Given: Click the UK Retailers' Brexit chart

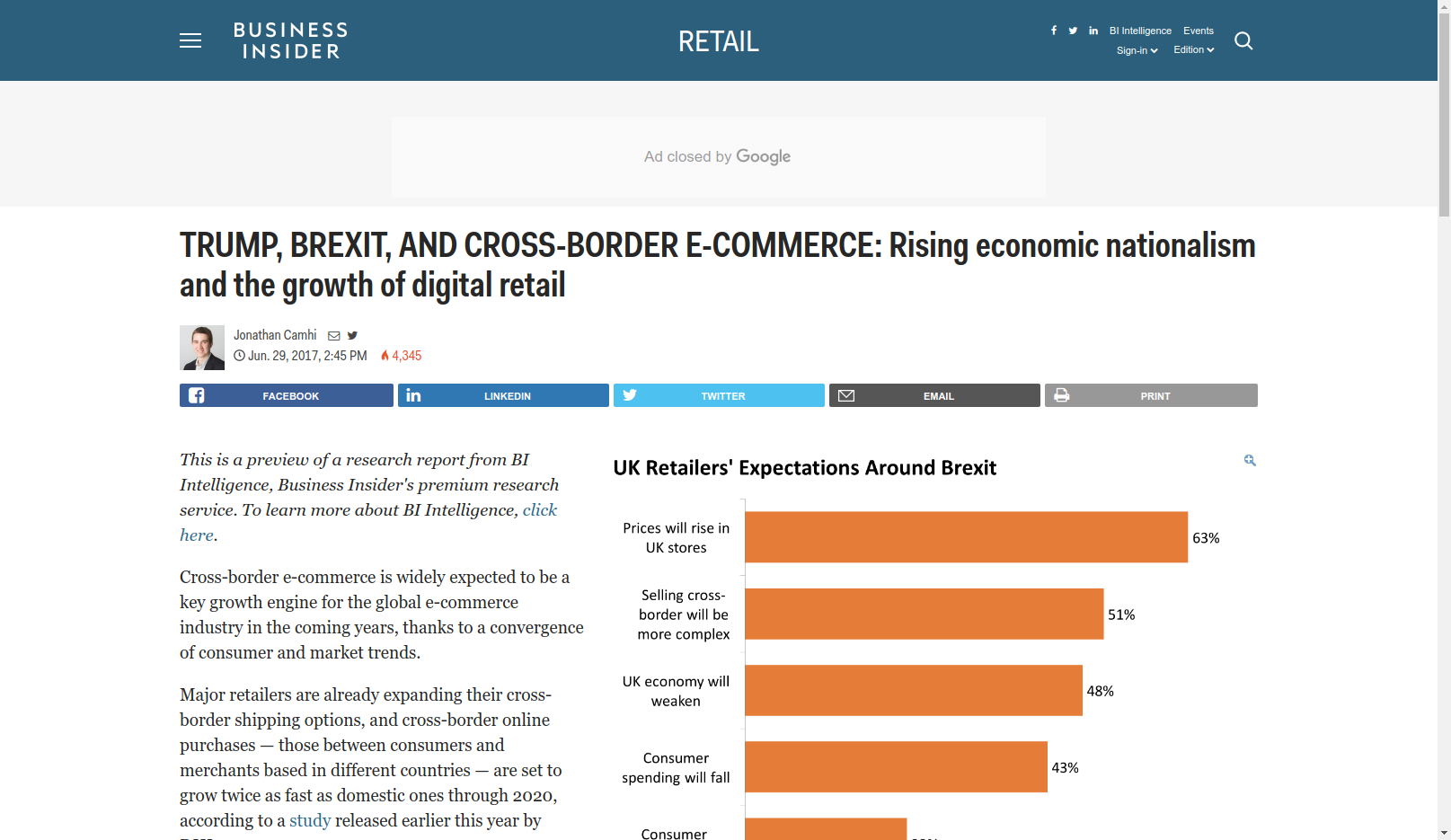Looking at the screenshot, I should point(934,647).
